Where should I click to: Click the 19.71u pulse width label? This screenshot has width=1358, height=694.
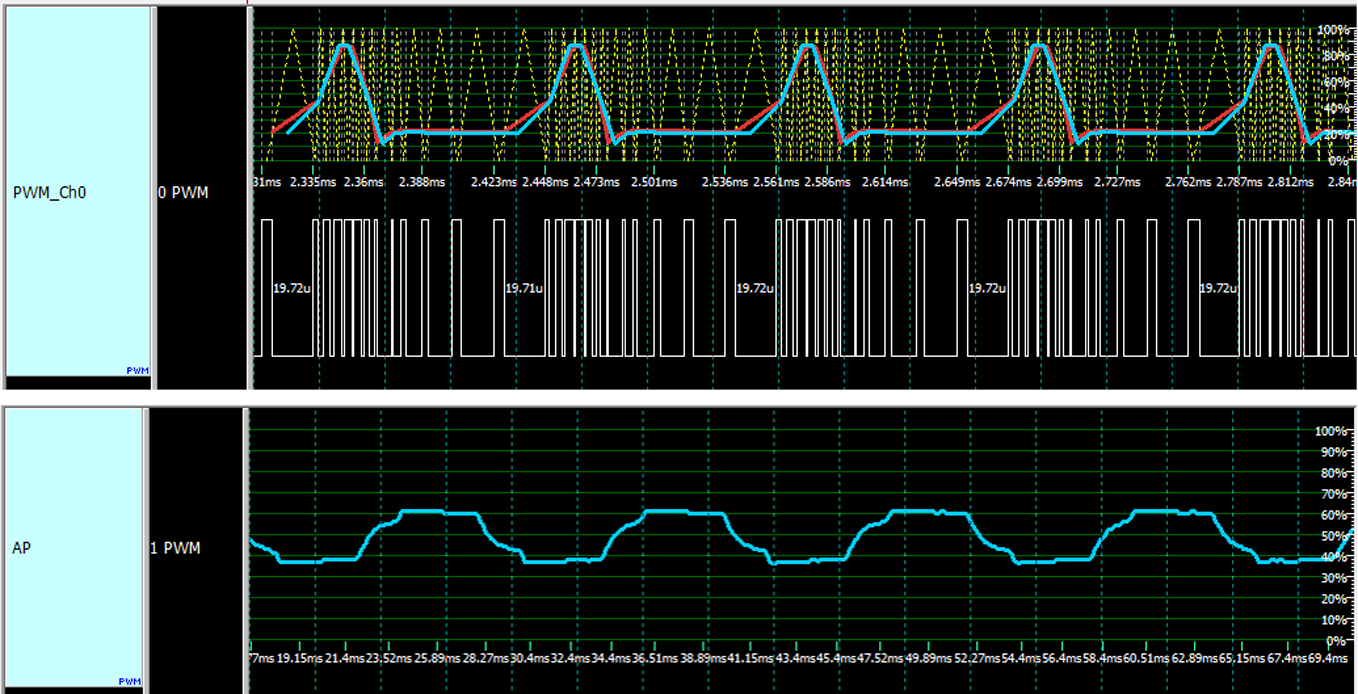click(x=523, y=288)
